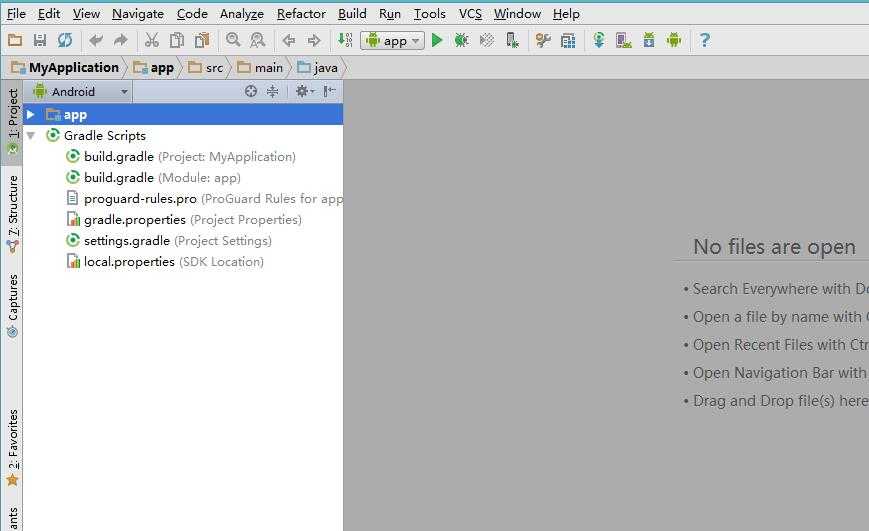
Task: Click the Make Project icon
Action: (345, 40)
